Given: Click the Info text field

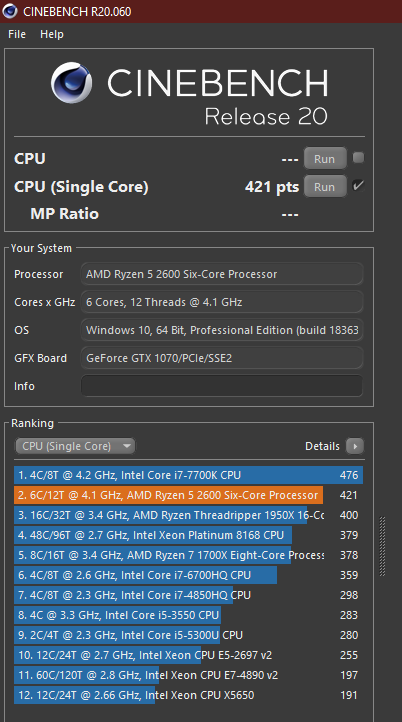Looking at the screenshot, I should point(222,386).
